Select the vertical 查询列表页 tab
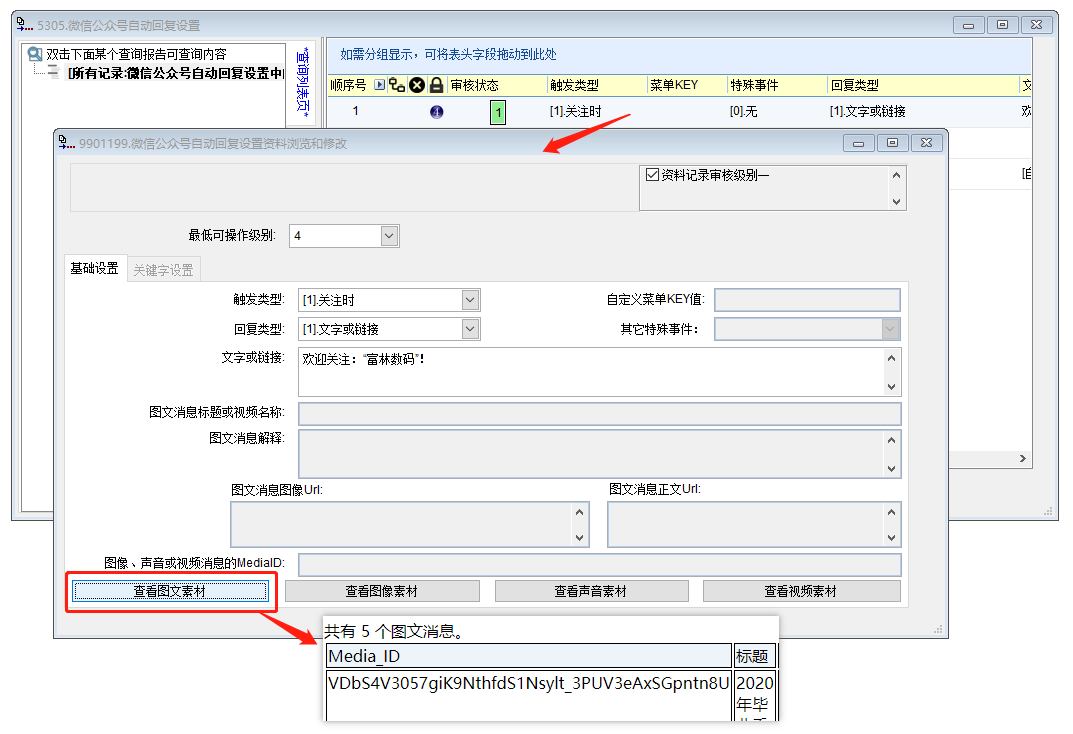Viewport: 1073px width, 734px height. coord(303,82)
